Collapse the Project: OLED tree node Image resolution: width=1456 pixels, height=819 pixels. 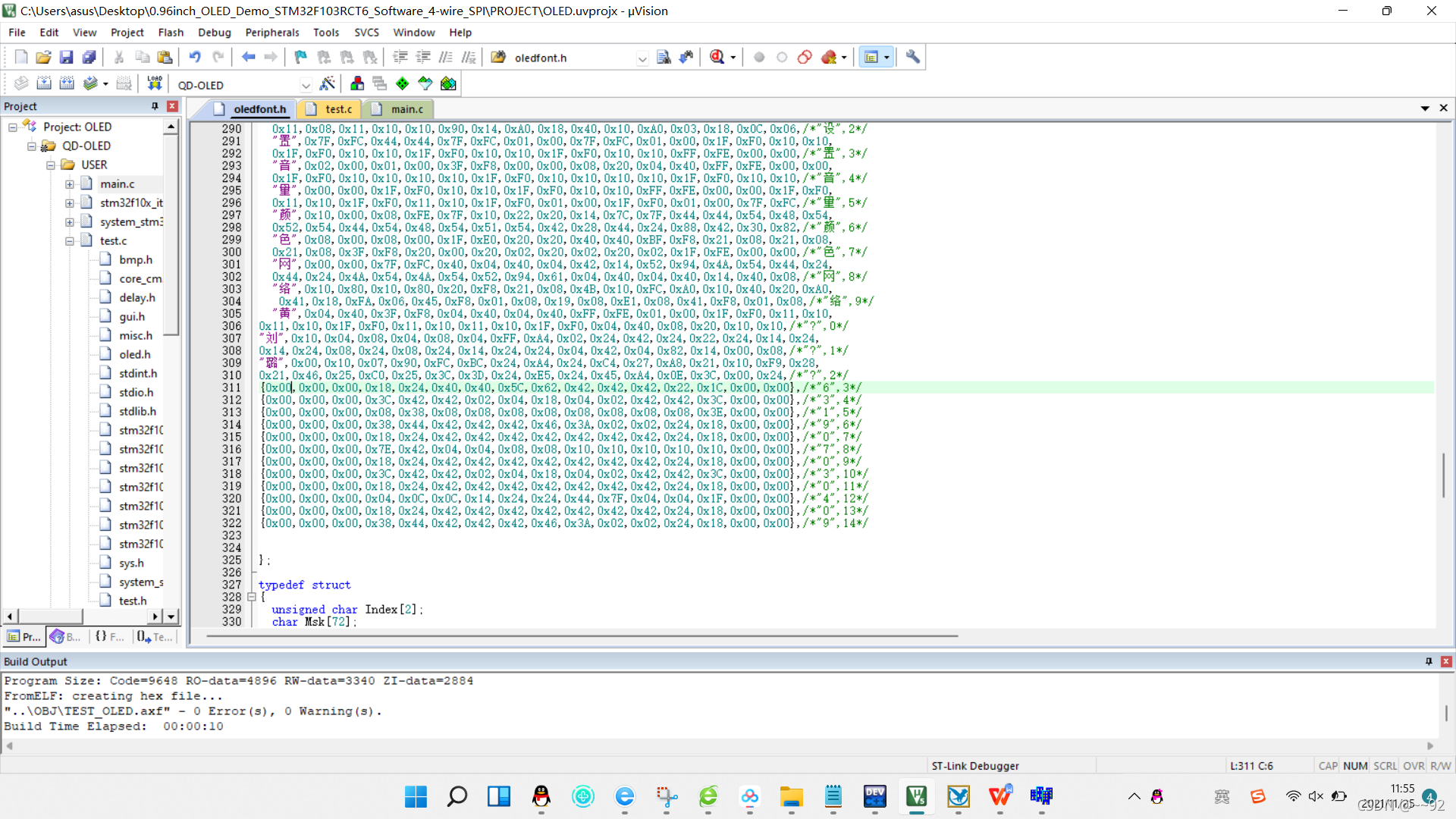point(12,127)
